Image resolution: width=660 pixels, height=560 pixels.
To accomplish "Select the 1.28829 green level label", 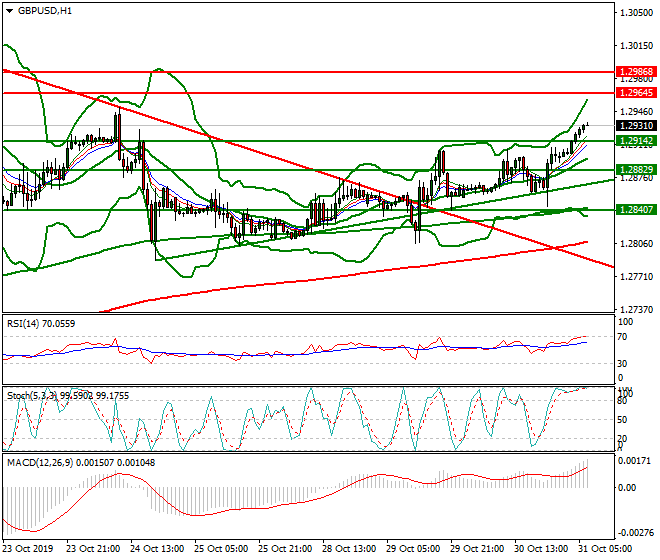I will point(636,170).
